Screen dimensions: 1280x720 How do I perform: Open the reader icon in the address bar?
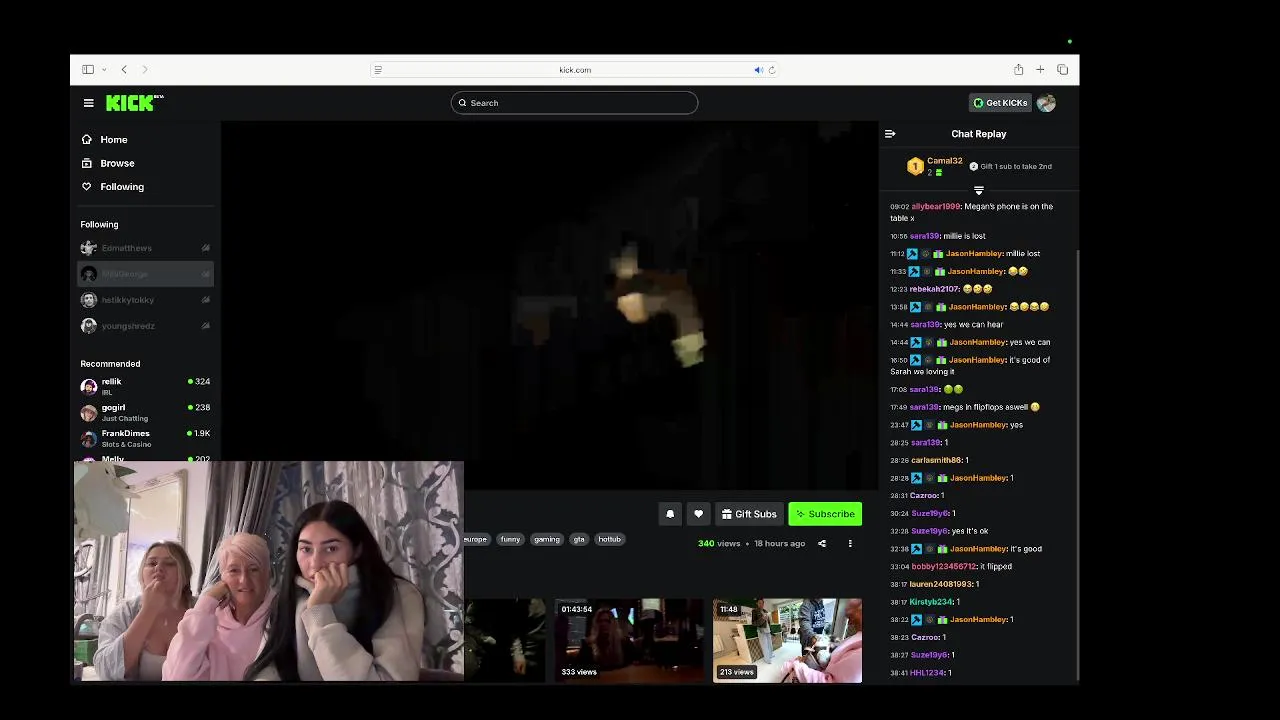[x=378, y=70]
